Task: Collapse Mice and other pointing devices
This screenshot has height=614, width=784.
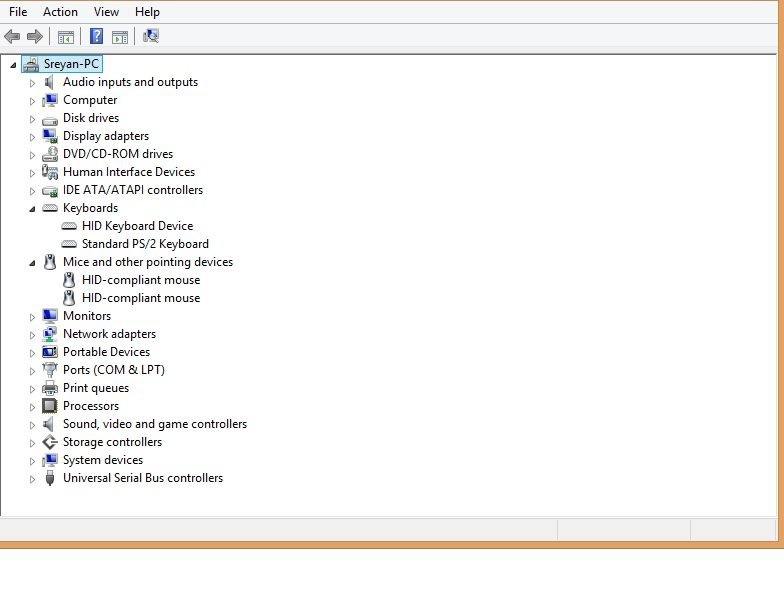Action: click(x=32, y=263)
